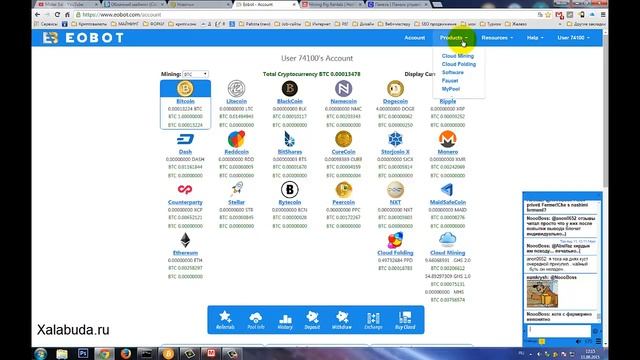Image resolution: width=640 pixels, height=360 pixels.
Task: Open Withdraw from the bottom toolbar
Action: point(342,320)
